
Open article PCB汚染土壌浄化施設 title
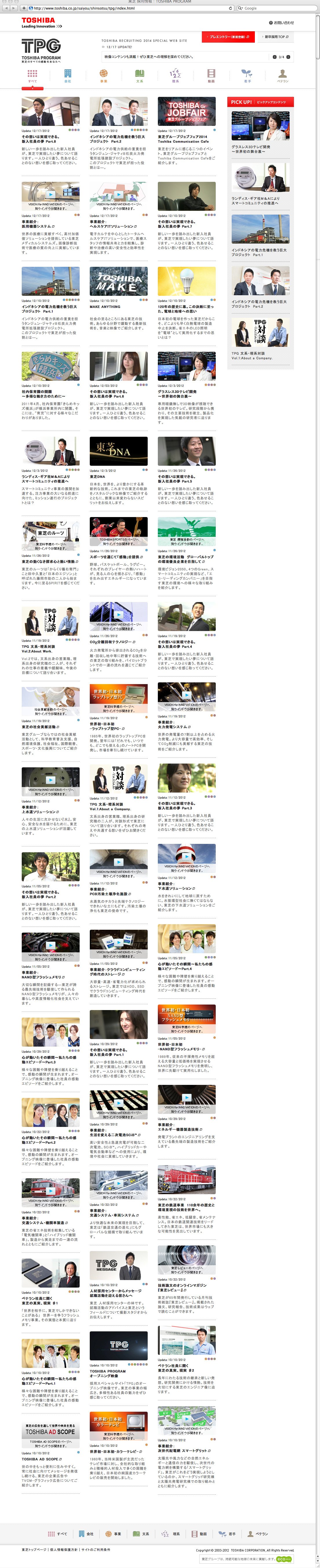coord(110,891)
